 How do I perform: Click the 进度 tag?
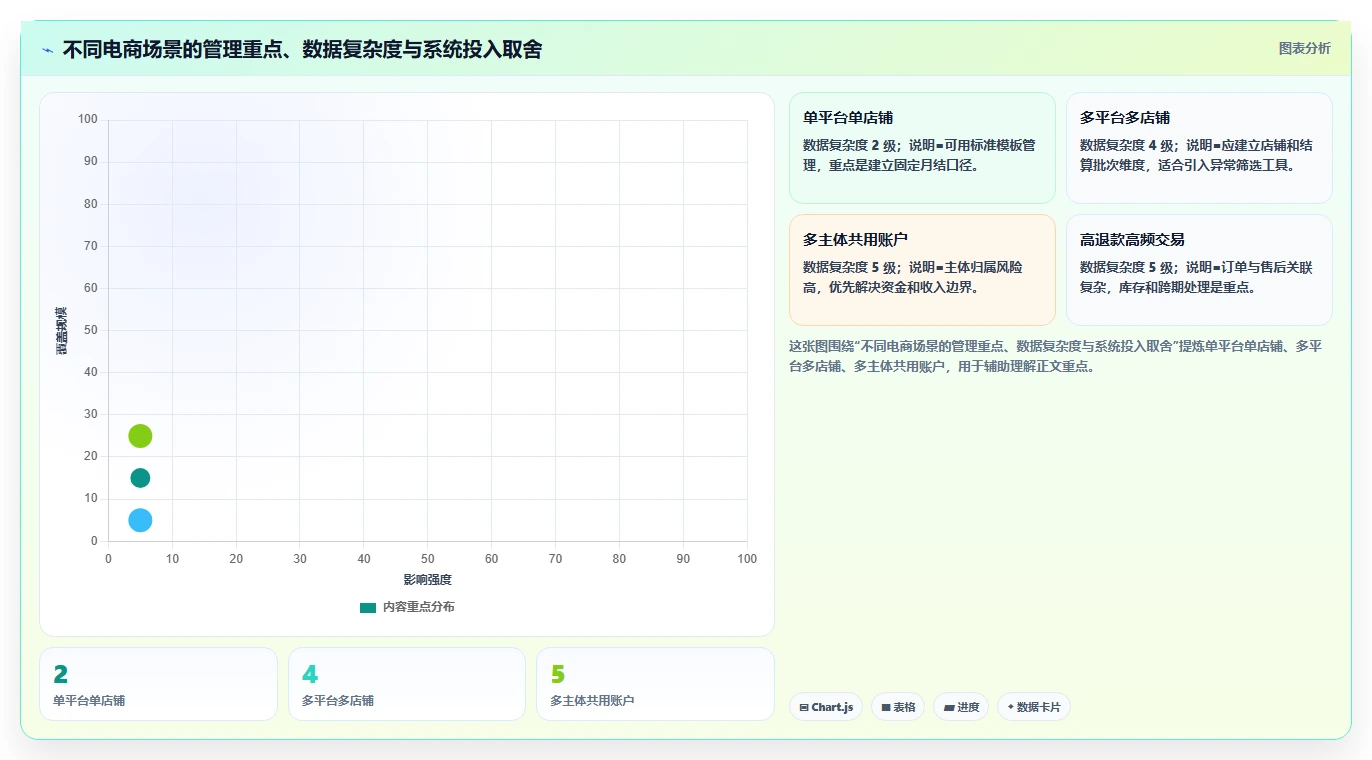pyautogui.click(x=961, y=707)
